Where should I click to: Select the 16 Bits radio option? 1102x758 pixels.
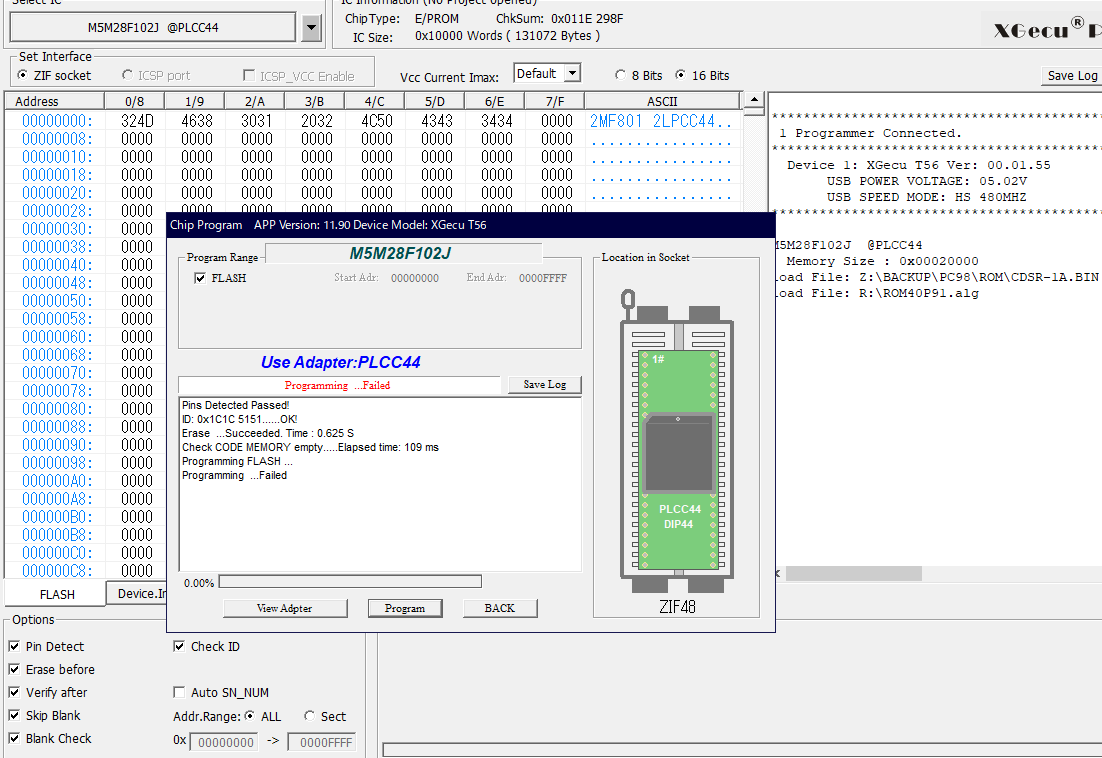coord(681,75)
